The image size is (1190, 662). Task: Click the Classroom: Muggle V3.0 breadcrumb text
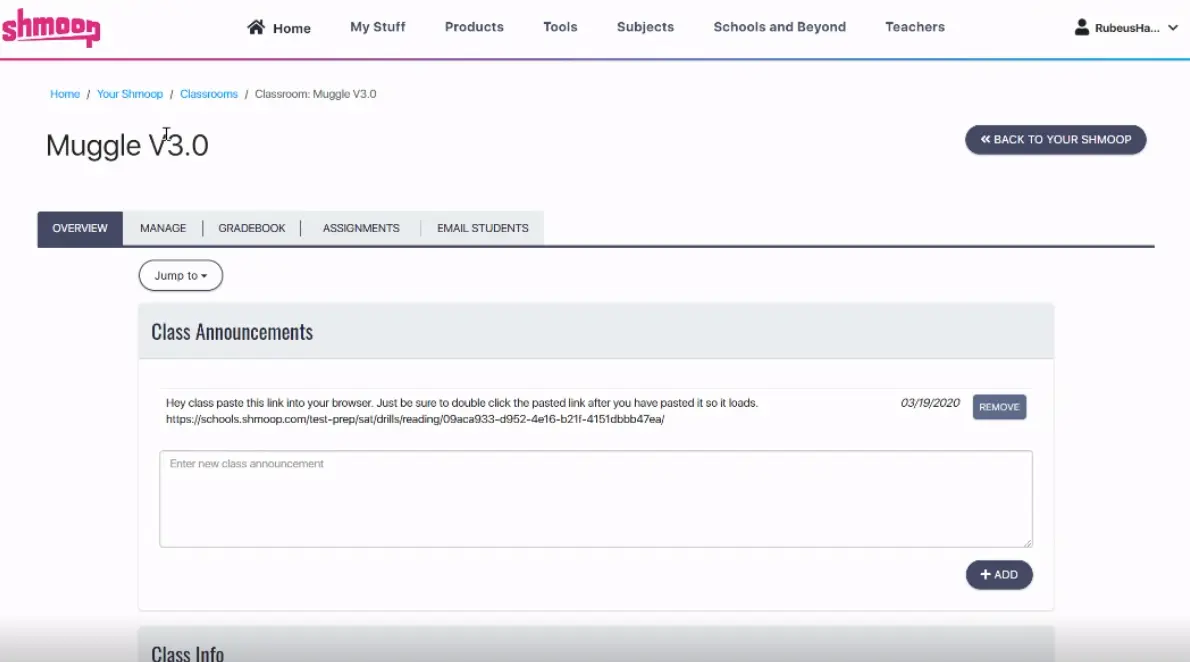316,94
